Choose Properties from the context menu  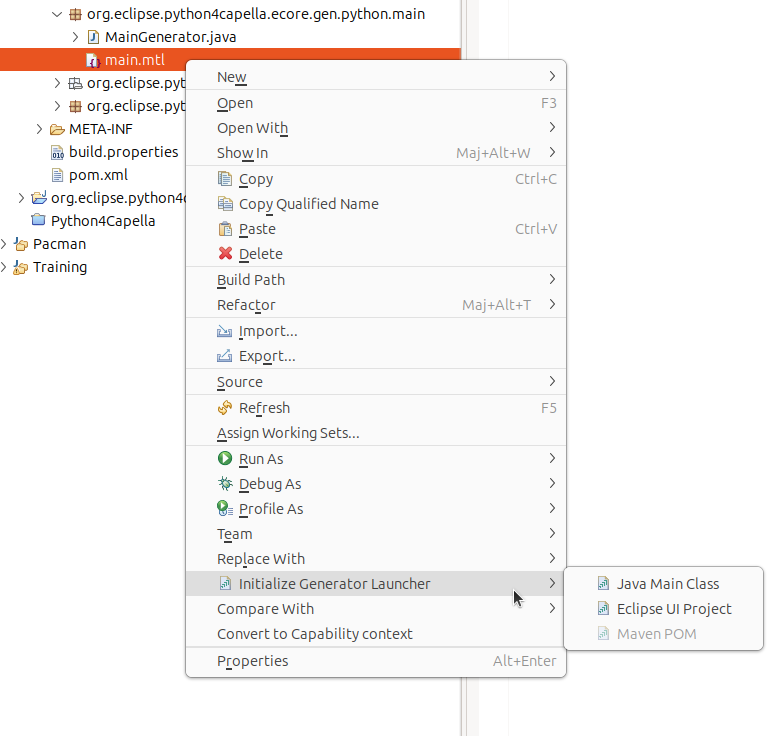click(x=253, y=661)
